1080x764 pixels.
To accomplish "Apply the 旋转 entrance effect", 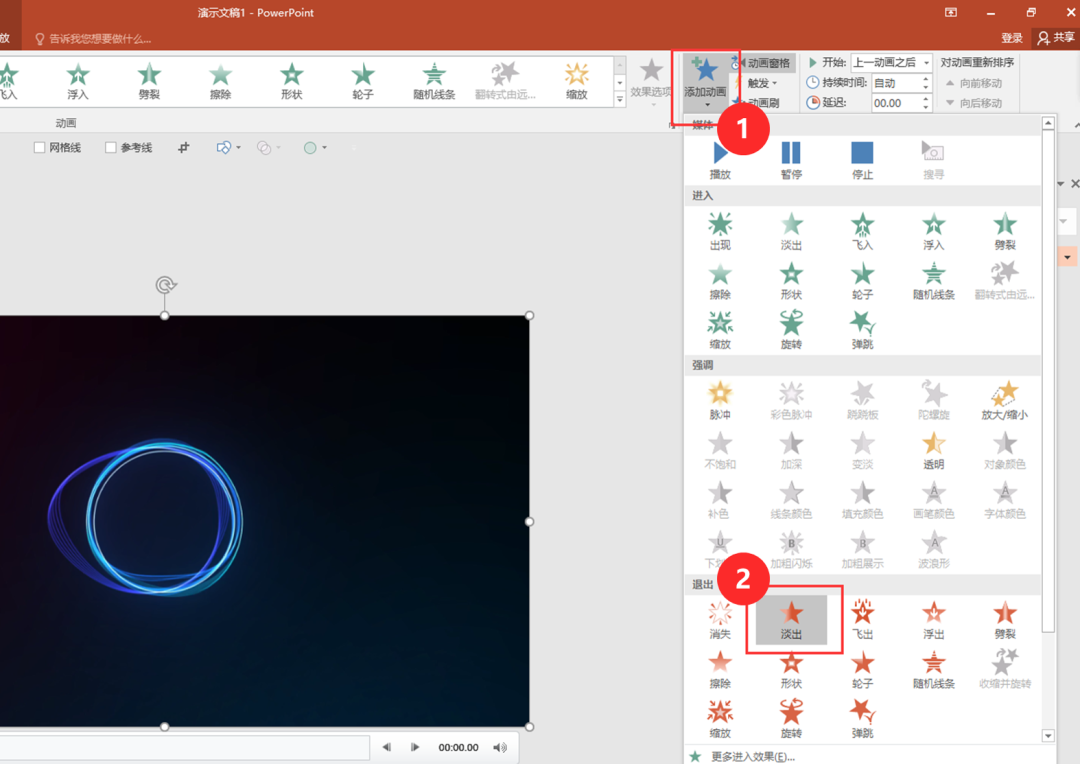I will tap(791, 331).
